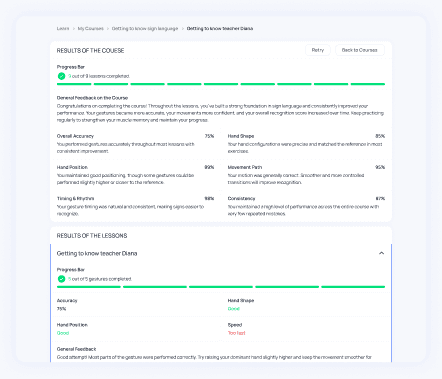
Task: Click first segment of the gestures progress bar
Action: click(89, 287)
